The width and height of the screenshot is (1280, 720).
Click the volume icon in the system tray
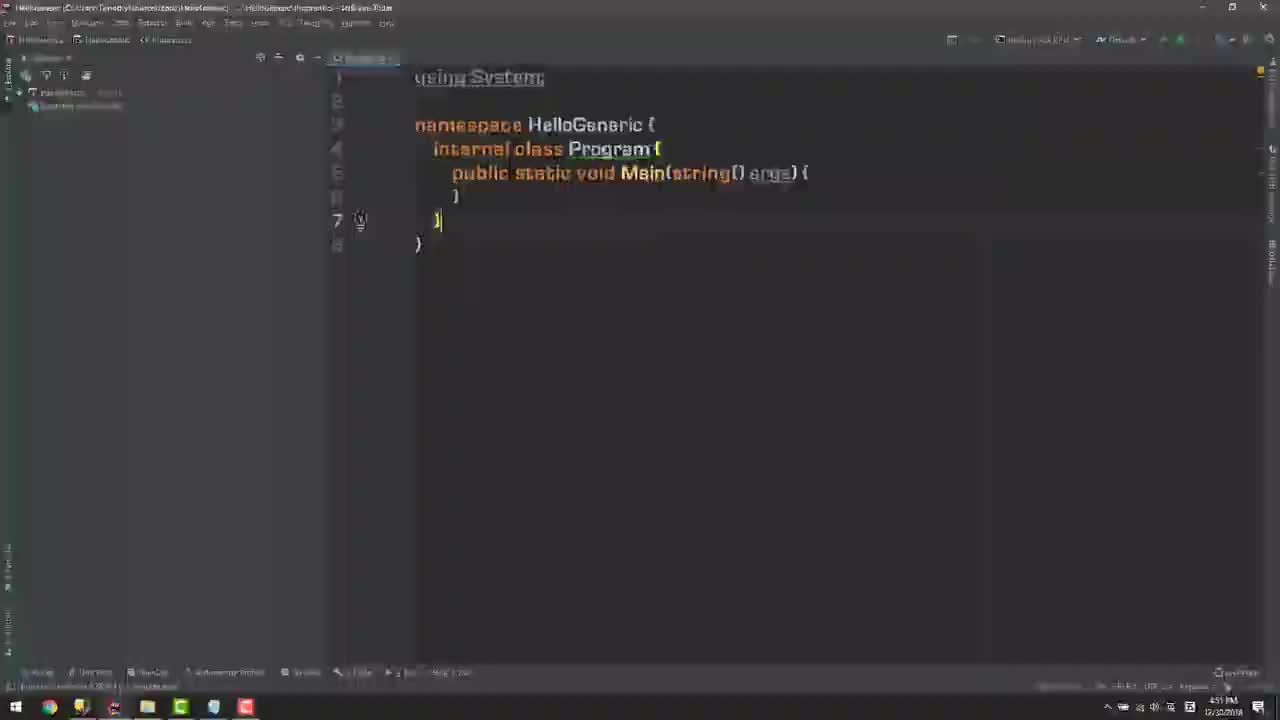tap(1155, 707)
